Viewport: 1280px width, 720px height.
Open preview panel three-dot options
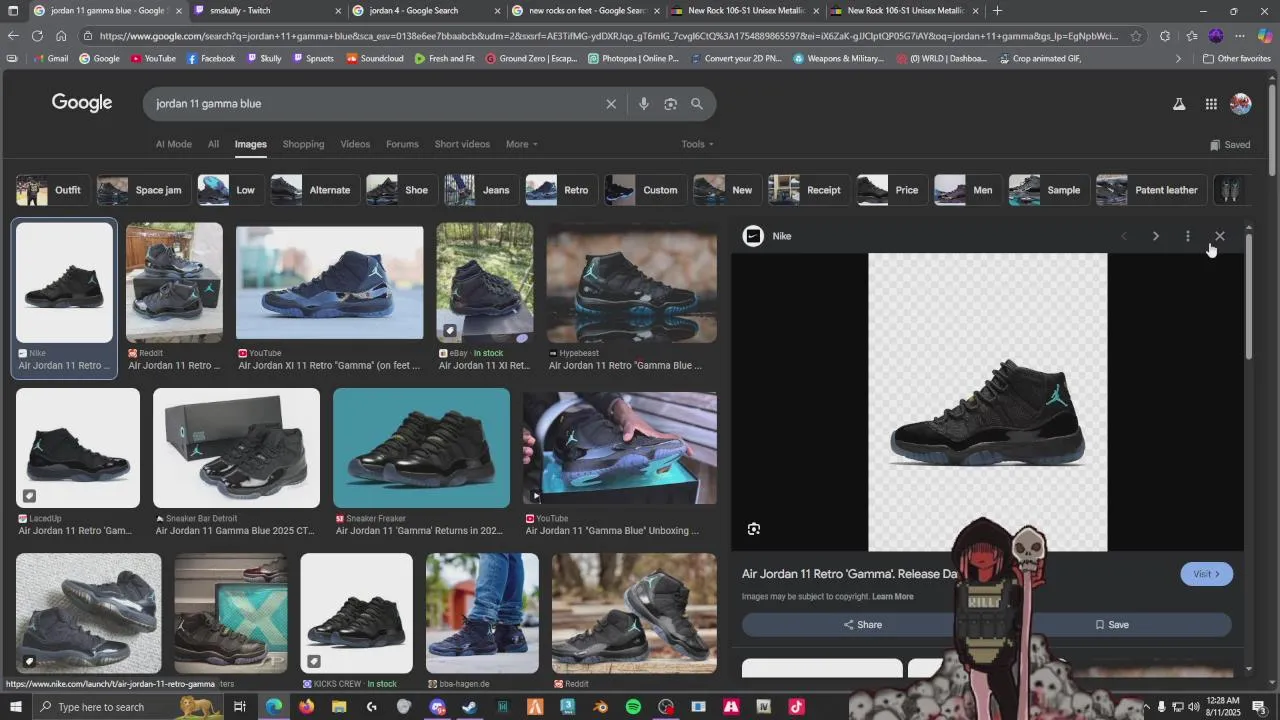[1188, 236]
